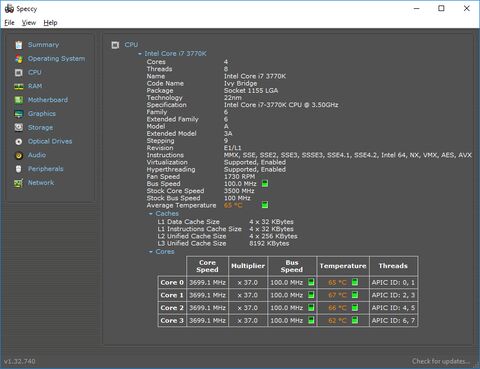Click the Average Temperature green graph icon
Viewport: 480px width, 369px height.
(265, 205)
